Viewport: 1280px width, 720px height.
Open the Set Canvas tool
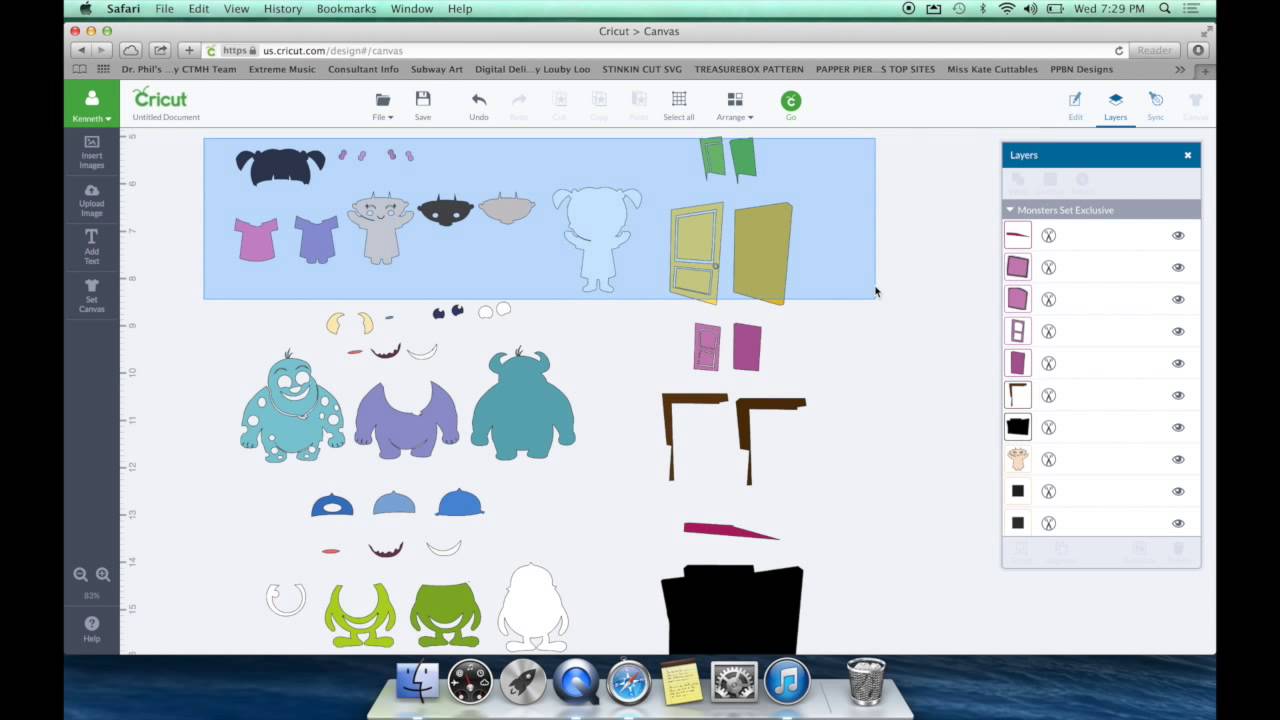pyautogui.click(x=91, y=296)
